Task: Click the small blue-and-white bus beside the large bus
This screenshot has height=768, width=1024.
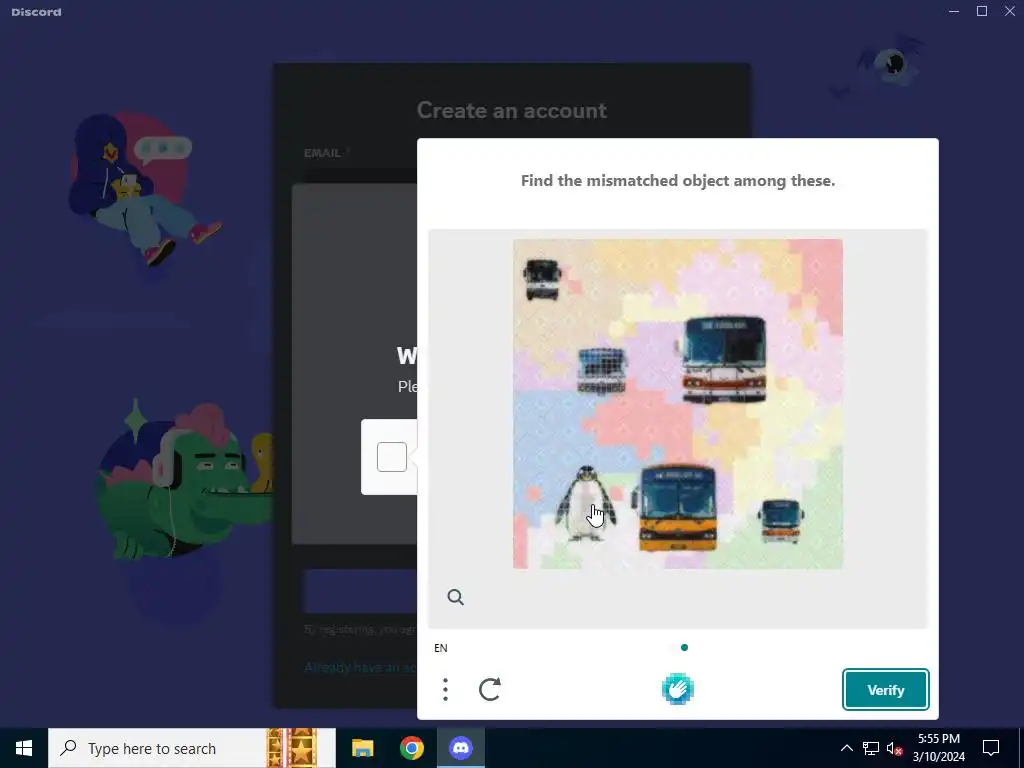Action: (601, 371)
